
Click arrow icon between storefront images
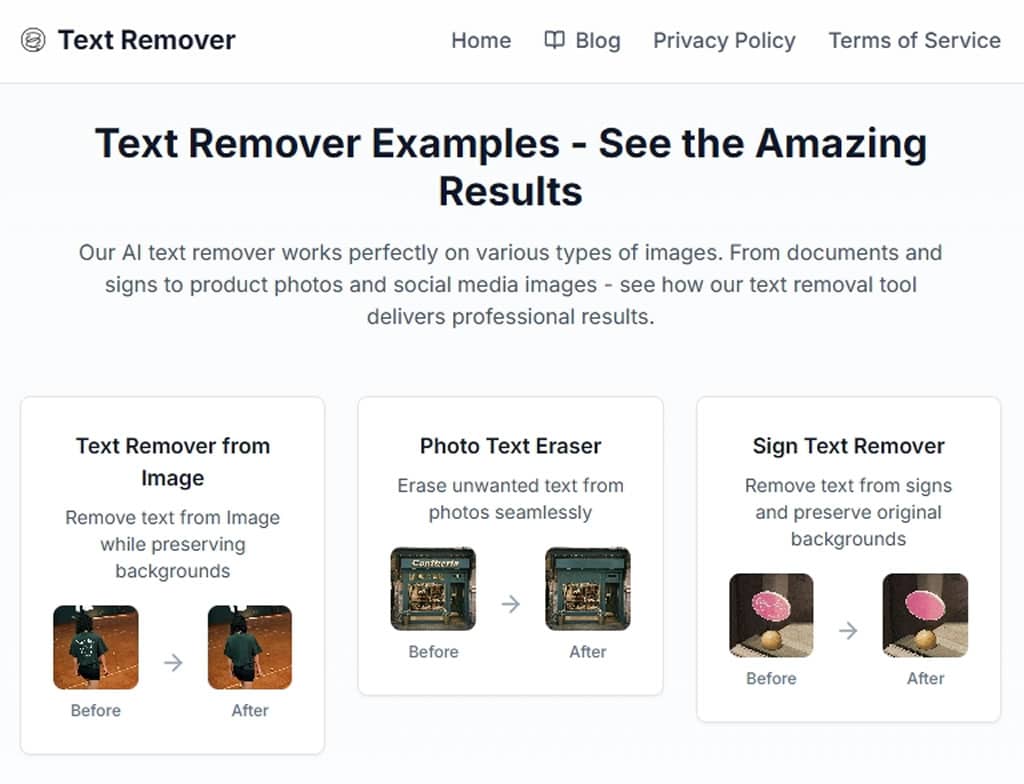[511, 604]
